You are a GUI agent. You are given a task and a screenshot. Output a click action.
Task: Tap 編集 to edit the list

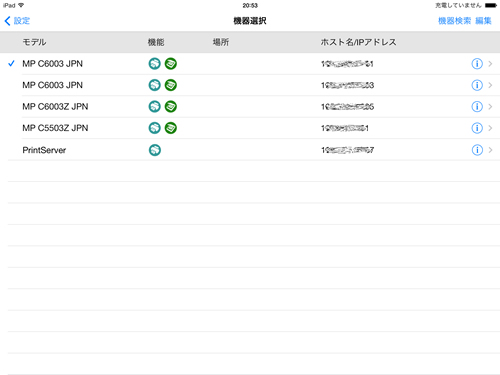pos(483,21)
